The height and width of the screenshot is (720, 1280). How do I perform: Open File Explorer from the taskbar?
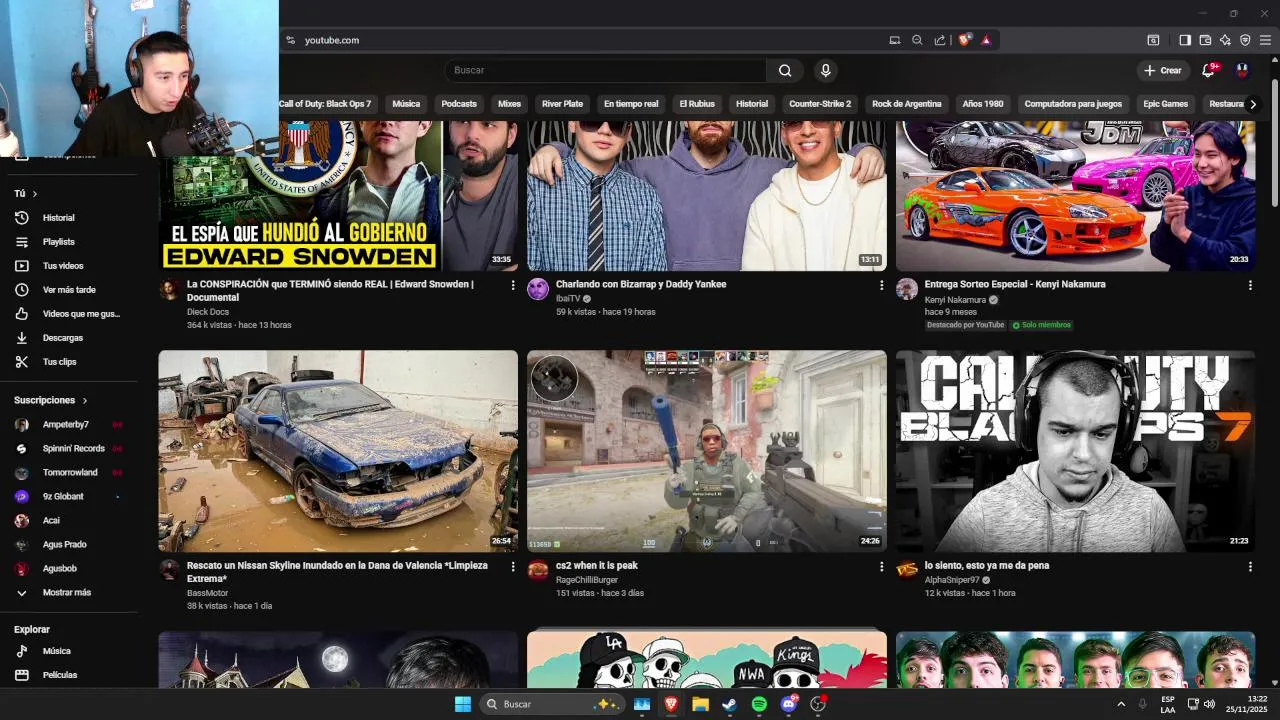(700, 704)
